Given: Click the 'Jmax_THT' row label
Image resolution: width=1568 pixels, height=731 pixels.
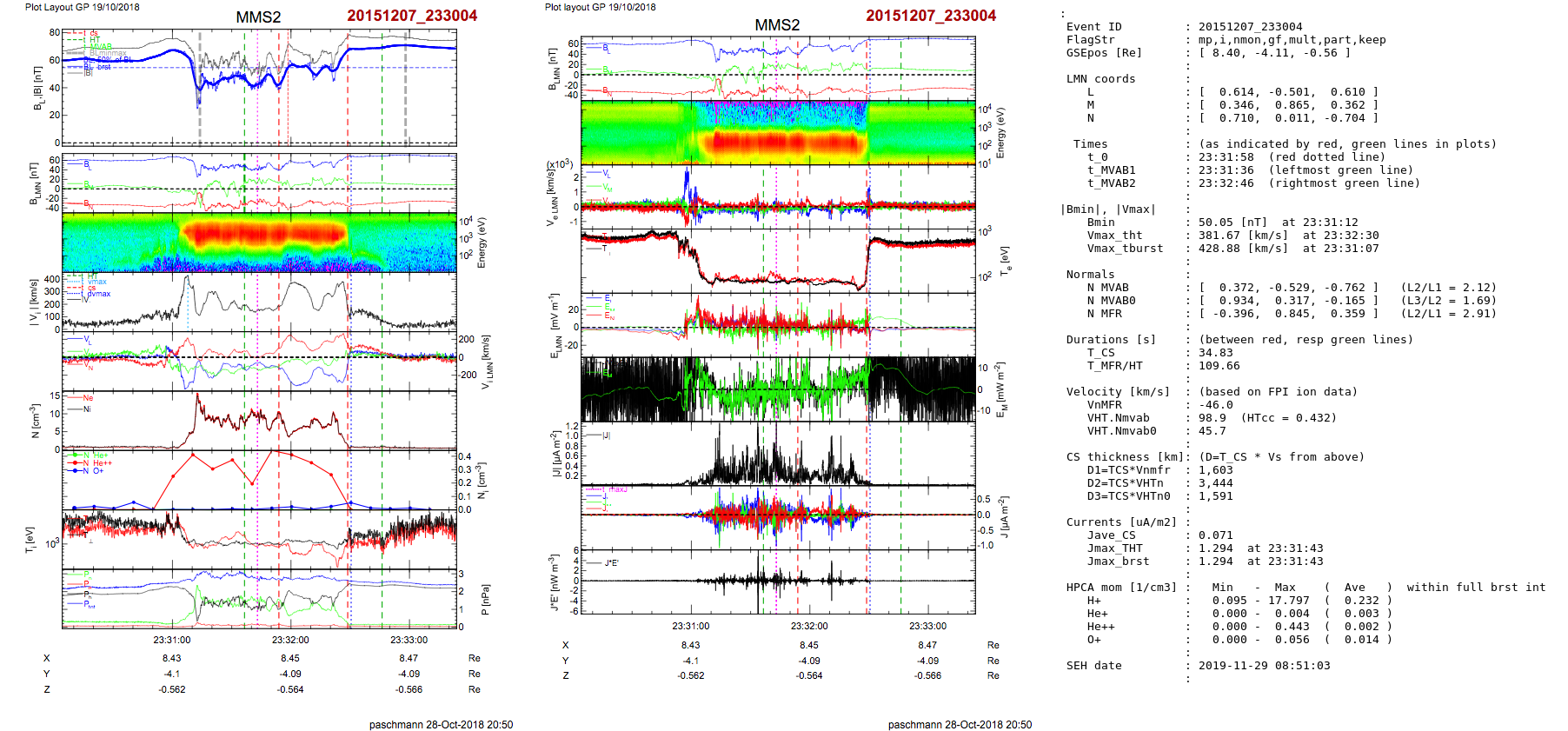Looking at the screenshot, I should [1114, 548].
